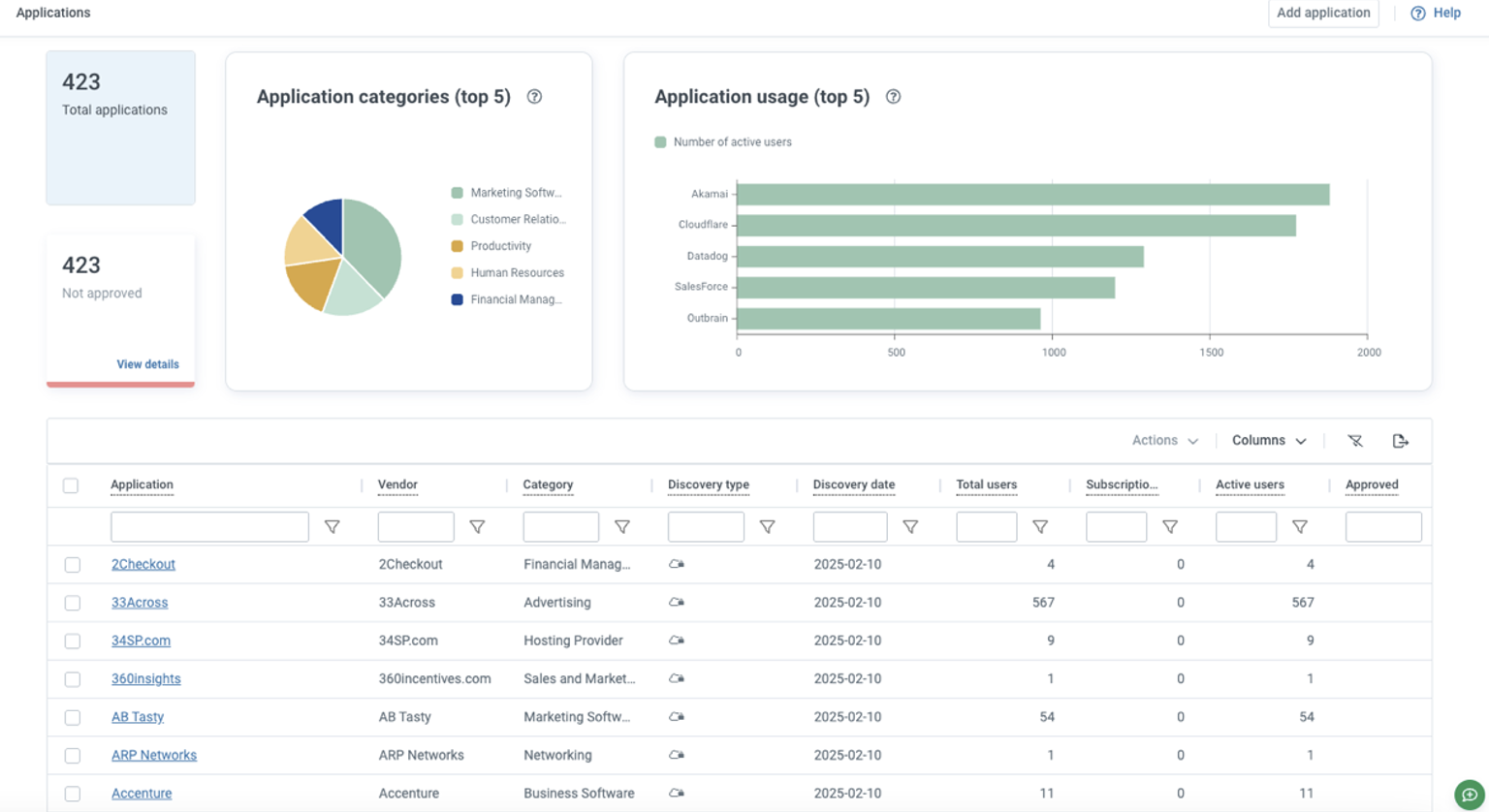The image size is (1489, 812).
Task: Check the 360insights row checkbox
Action: coord(73,679)
